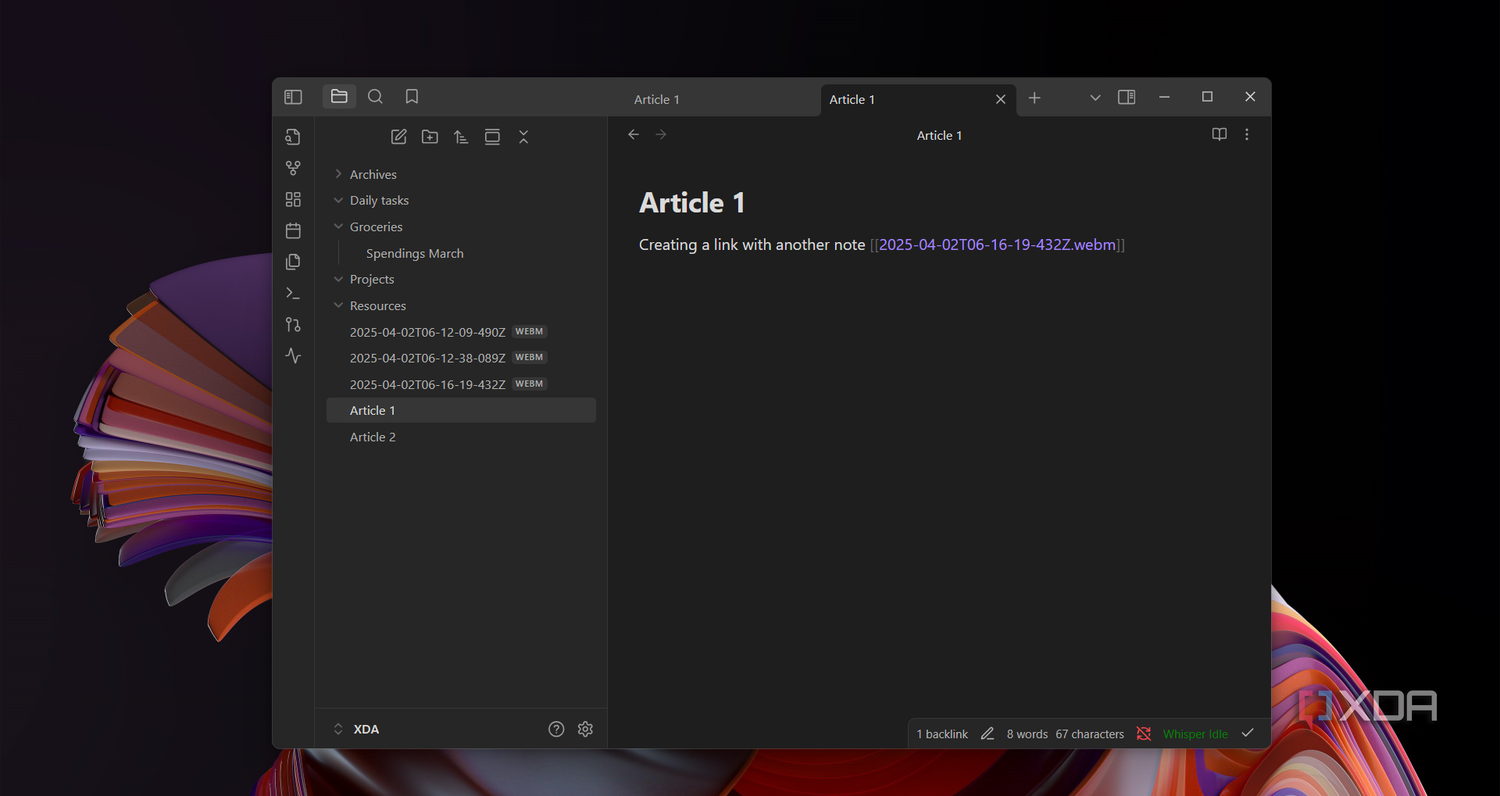This screenshot has width=1500, height=796.
Task: Open the search magnifier icon
Action: [375, 97]
